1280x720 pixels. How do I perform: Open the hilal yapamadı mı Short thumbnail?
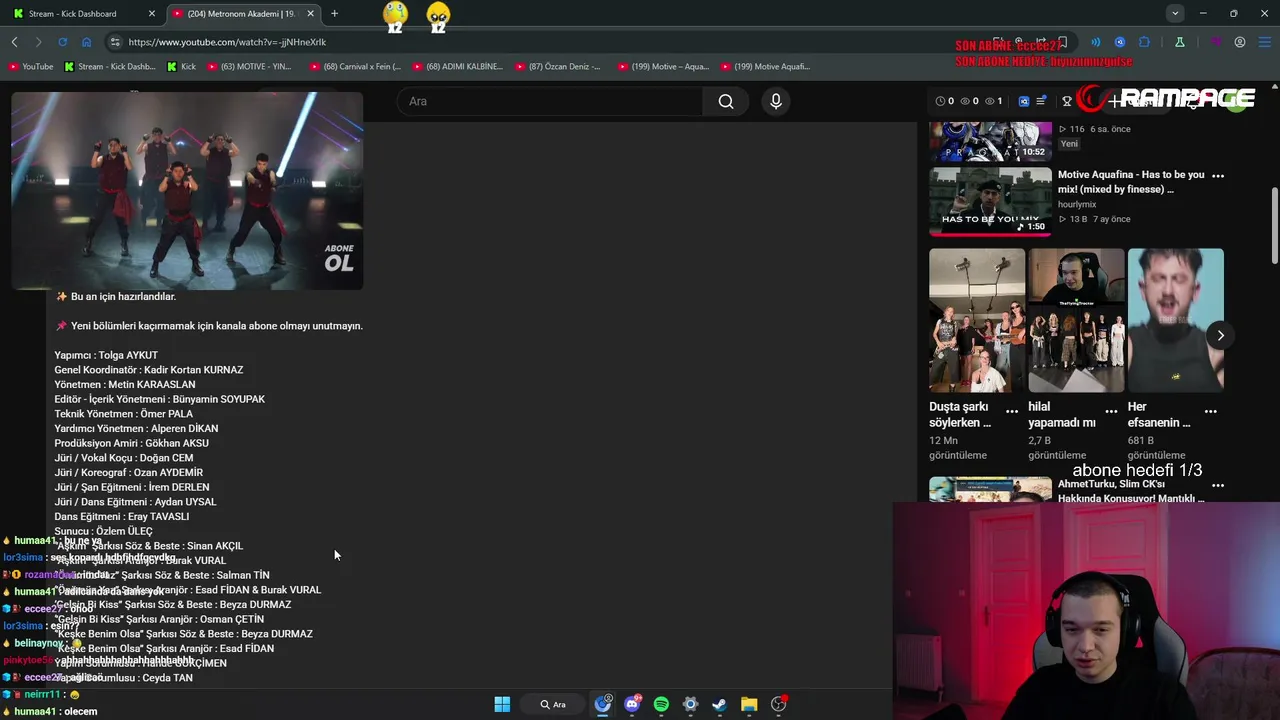tap(1076, 320)
